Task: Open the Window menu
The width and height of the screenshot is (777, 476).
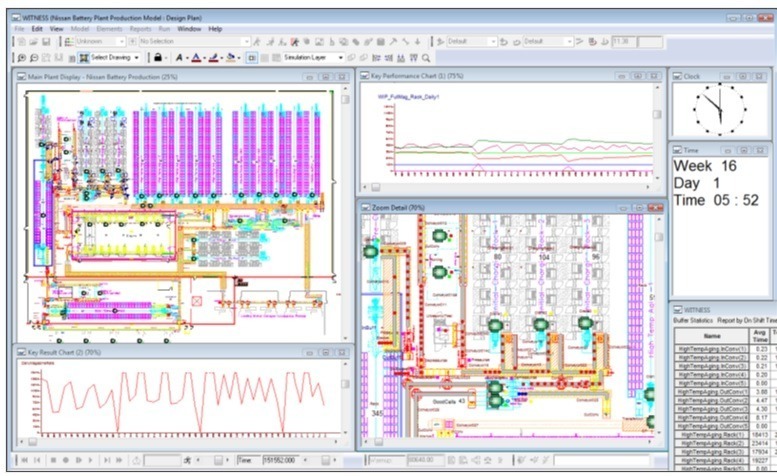Action: 189,29
